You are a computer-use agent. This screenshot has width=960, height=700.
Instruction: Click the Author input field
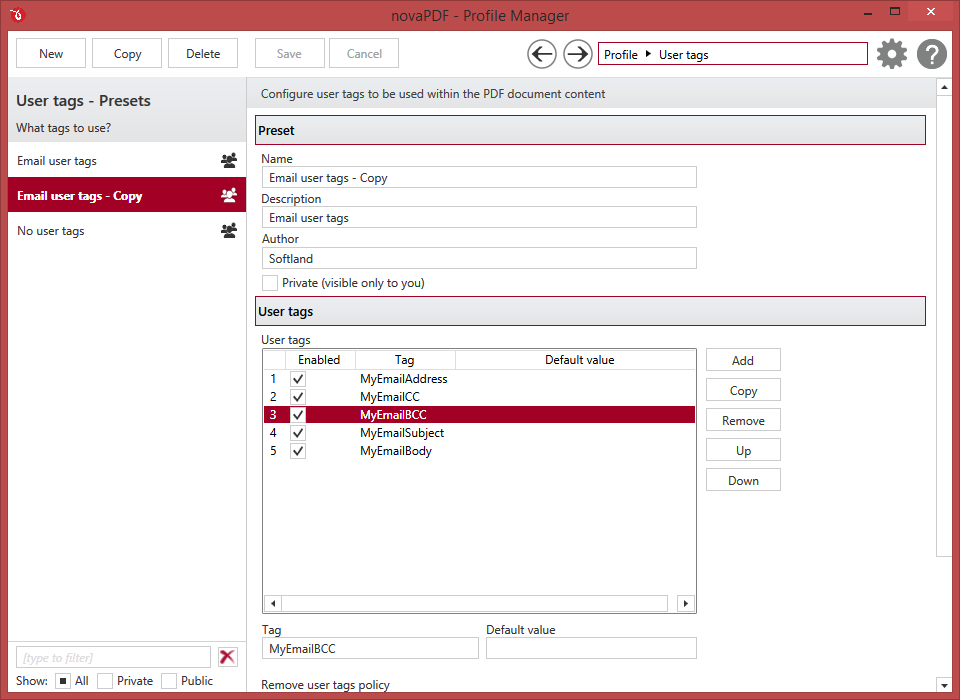point(479,258)
